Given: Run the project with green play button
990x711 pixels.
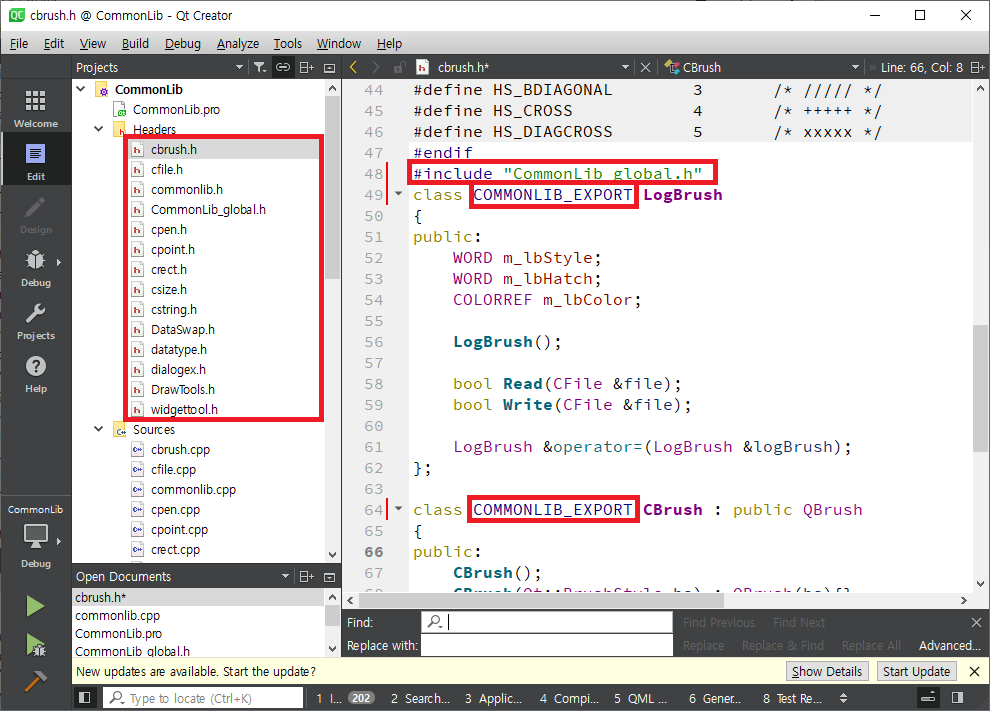Looking at the screenshot, I should [35, 606].
